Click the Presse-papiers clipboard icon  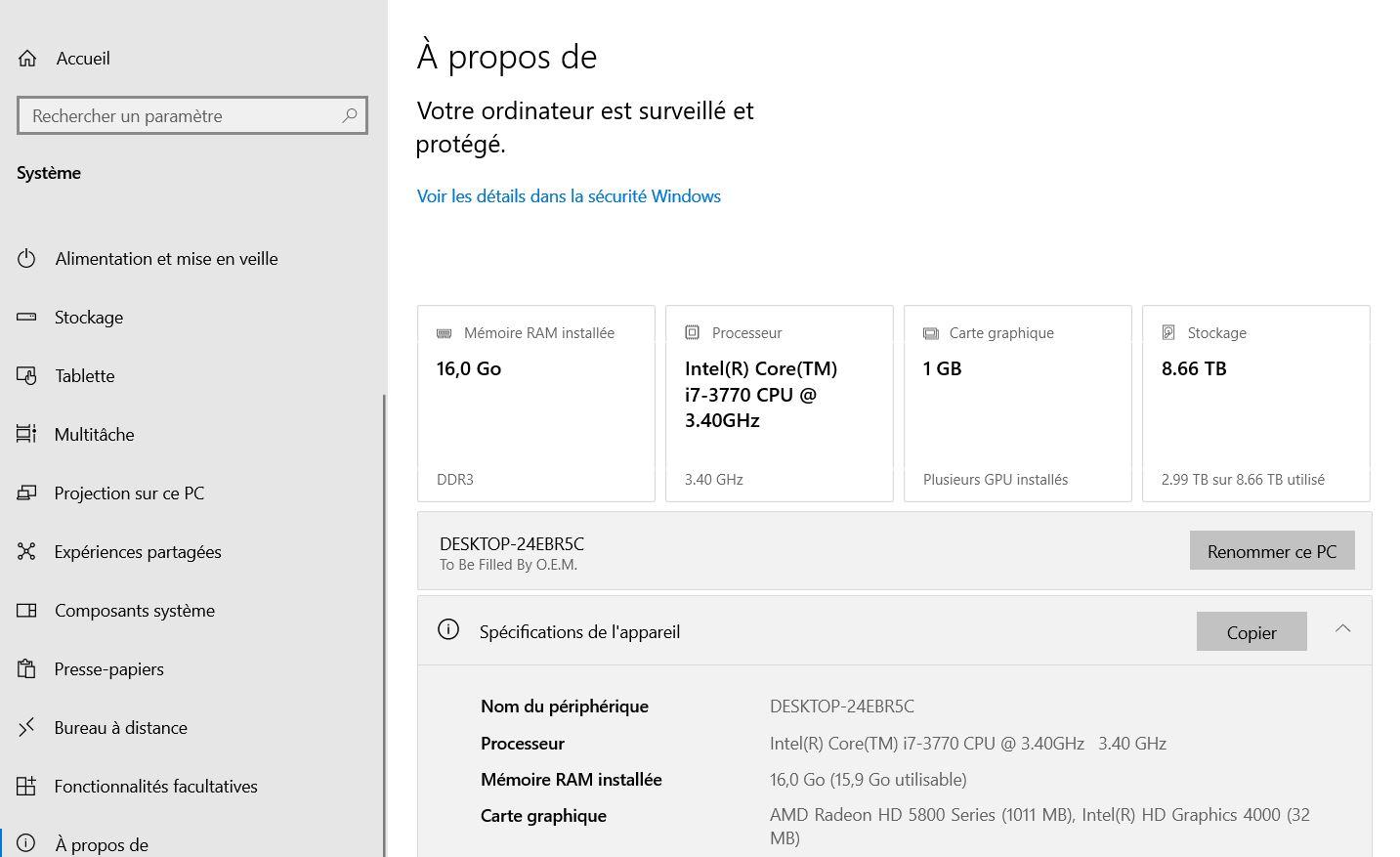26,669
